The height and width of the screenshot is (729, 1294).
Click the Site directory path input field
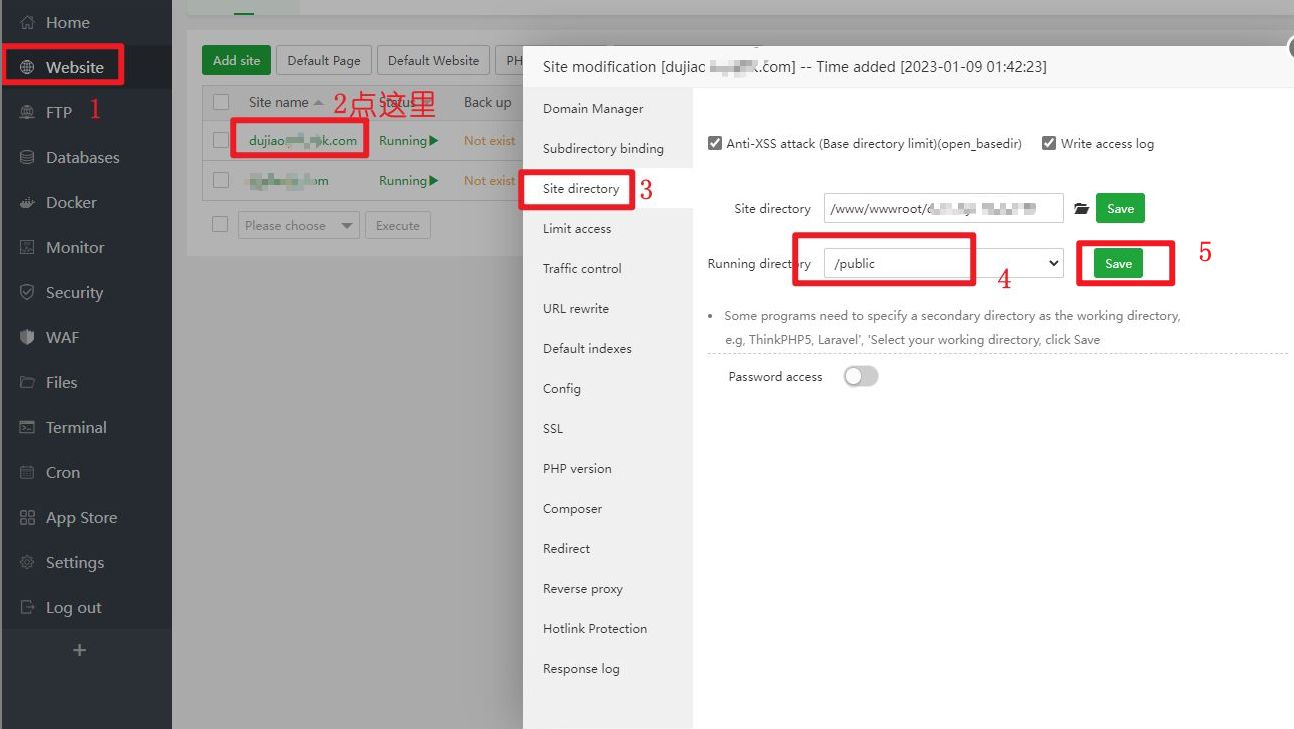(x=943, y=208)
